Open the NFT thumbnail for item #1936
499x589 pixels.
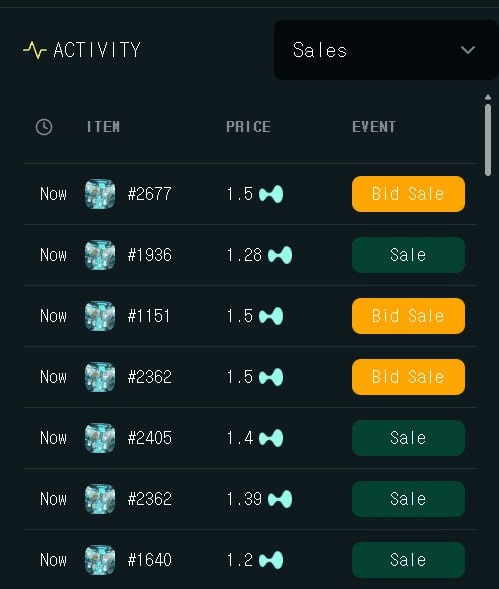tap(100, 255)
